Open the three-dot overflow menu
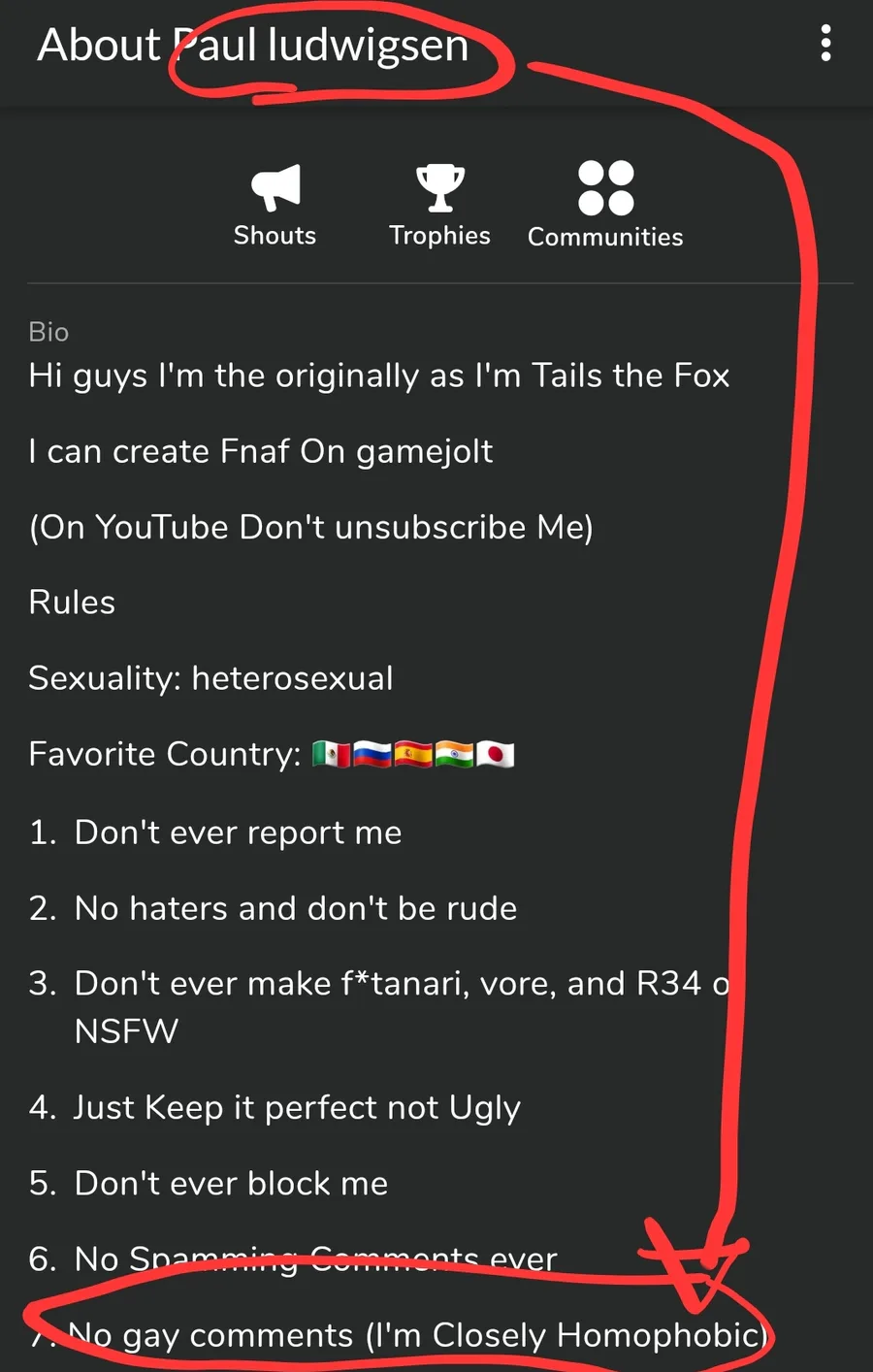 click(x=825, y=44)
